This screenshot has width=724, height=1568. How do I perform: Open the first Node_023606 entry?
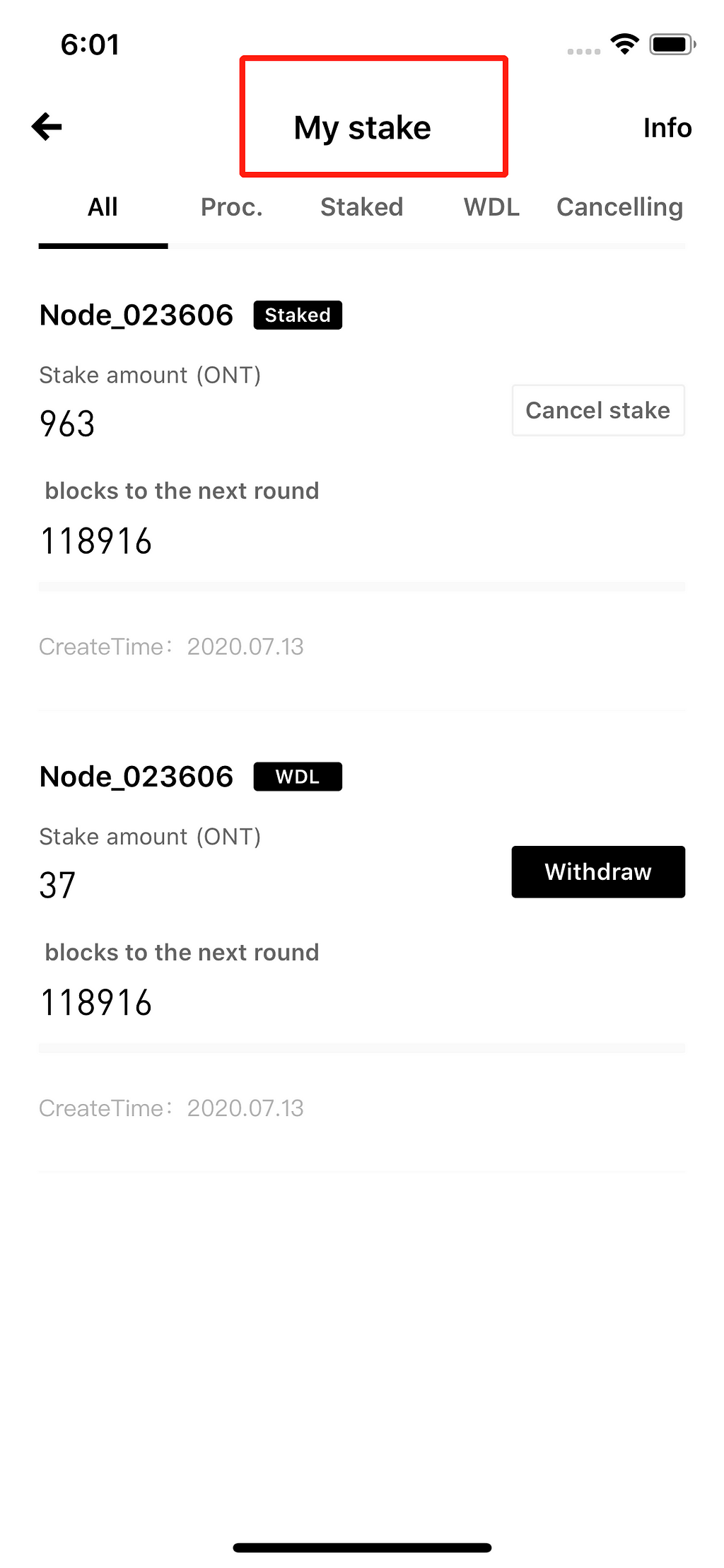pyautogui.click(x=136, y=315)
